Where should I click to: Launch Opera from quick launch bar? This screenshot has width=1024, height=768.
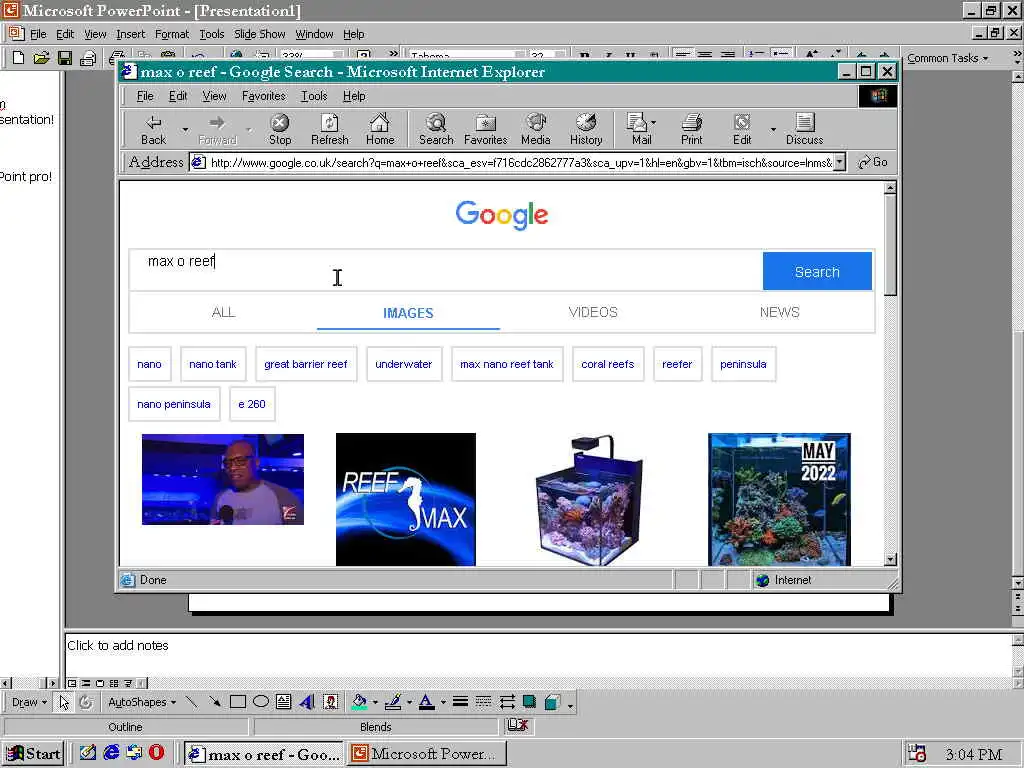tap(157, 752)
